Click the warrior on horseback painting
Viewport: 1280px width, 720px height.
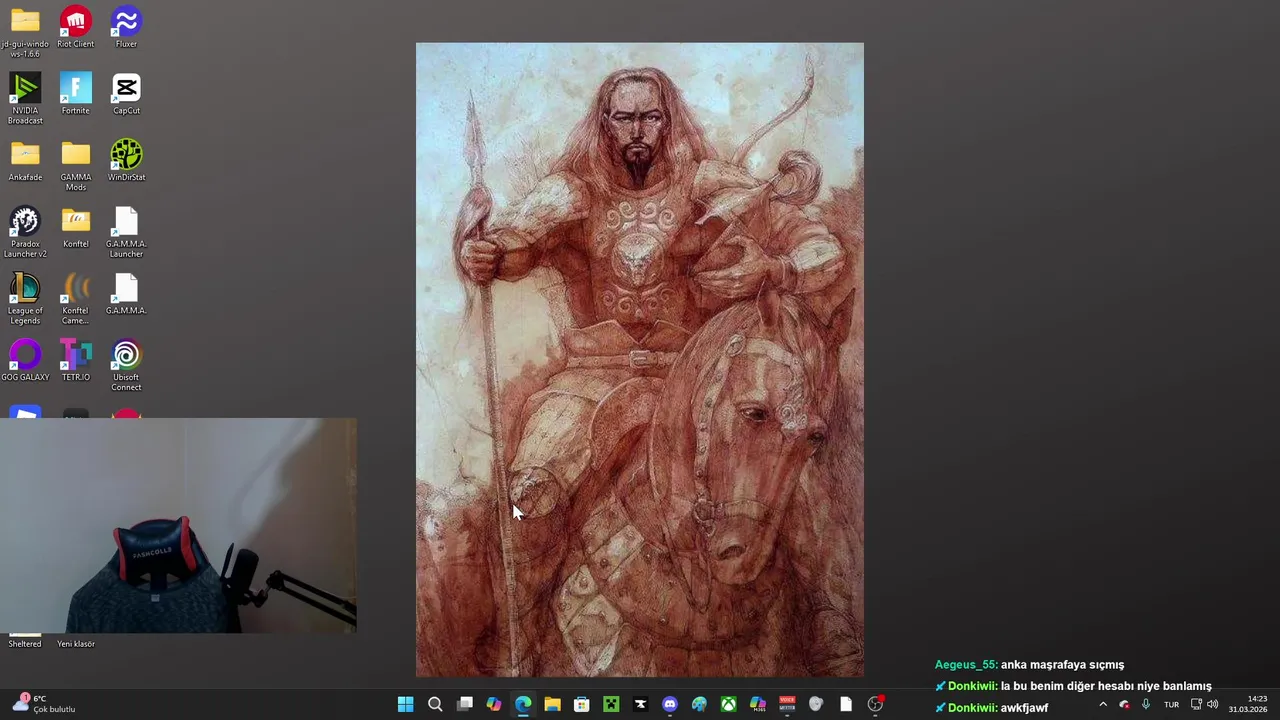640,360
